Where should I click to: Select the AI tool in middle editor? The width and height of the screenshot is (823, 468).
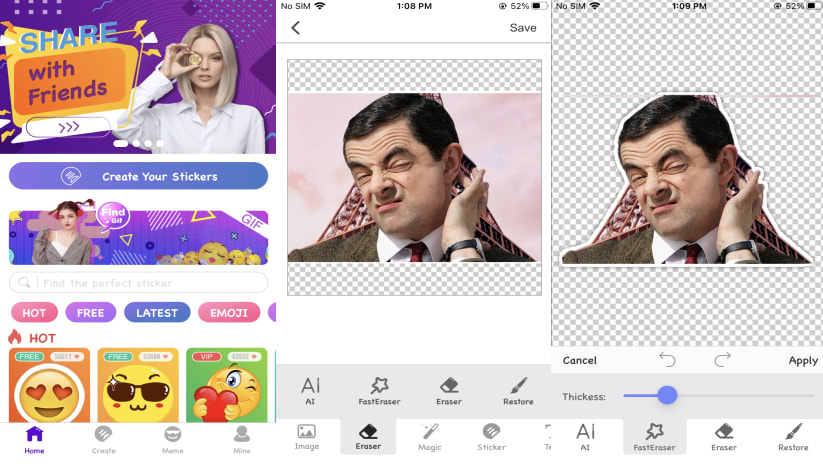(x=310, y=391)
